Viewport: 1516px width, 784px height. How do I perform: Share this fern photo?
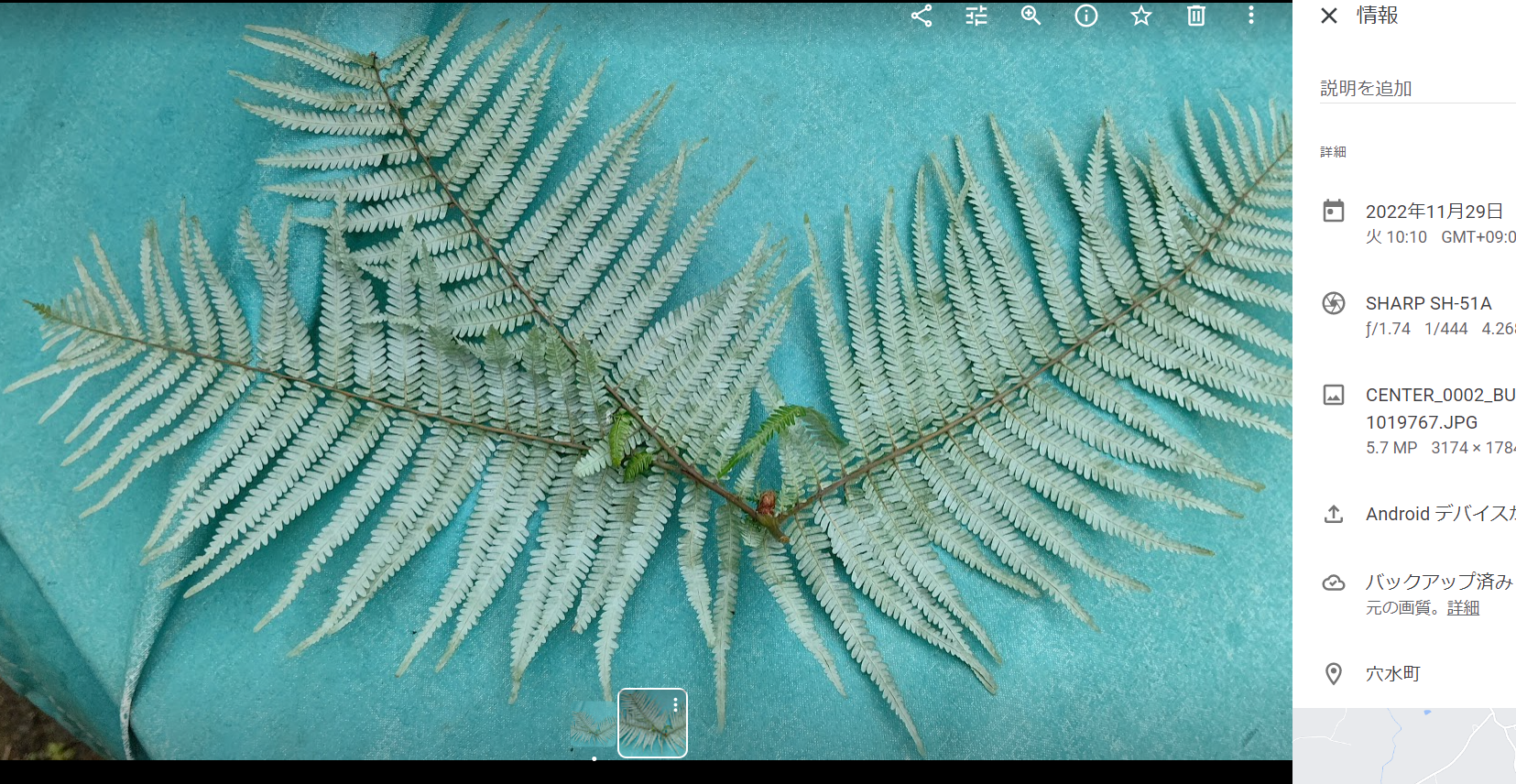pos(922,16)
